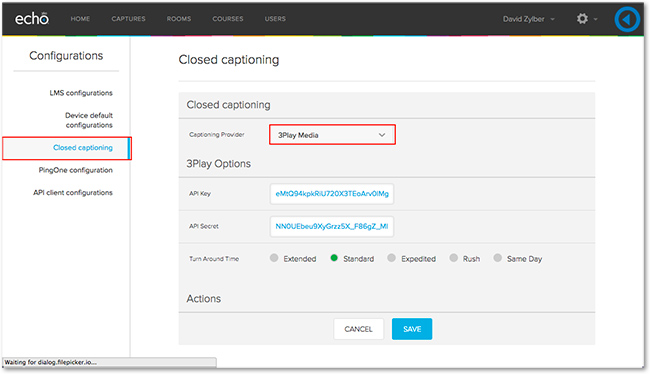Open PingOne configuration in sidebar
The image size is (650, 374).
tap(75, 170)
